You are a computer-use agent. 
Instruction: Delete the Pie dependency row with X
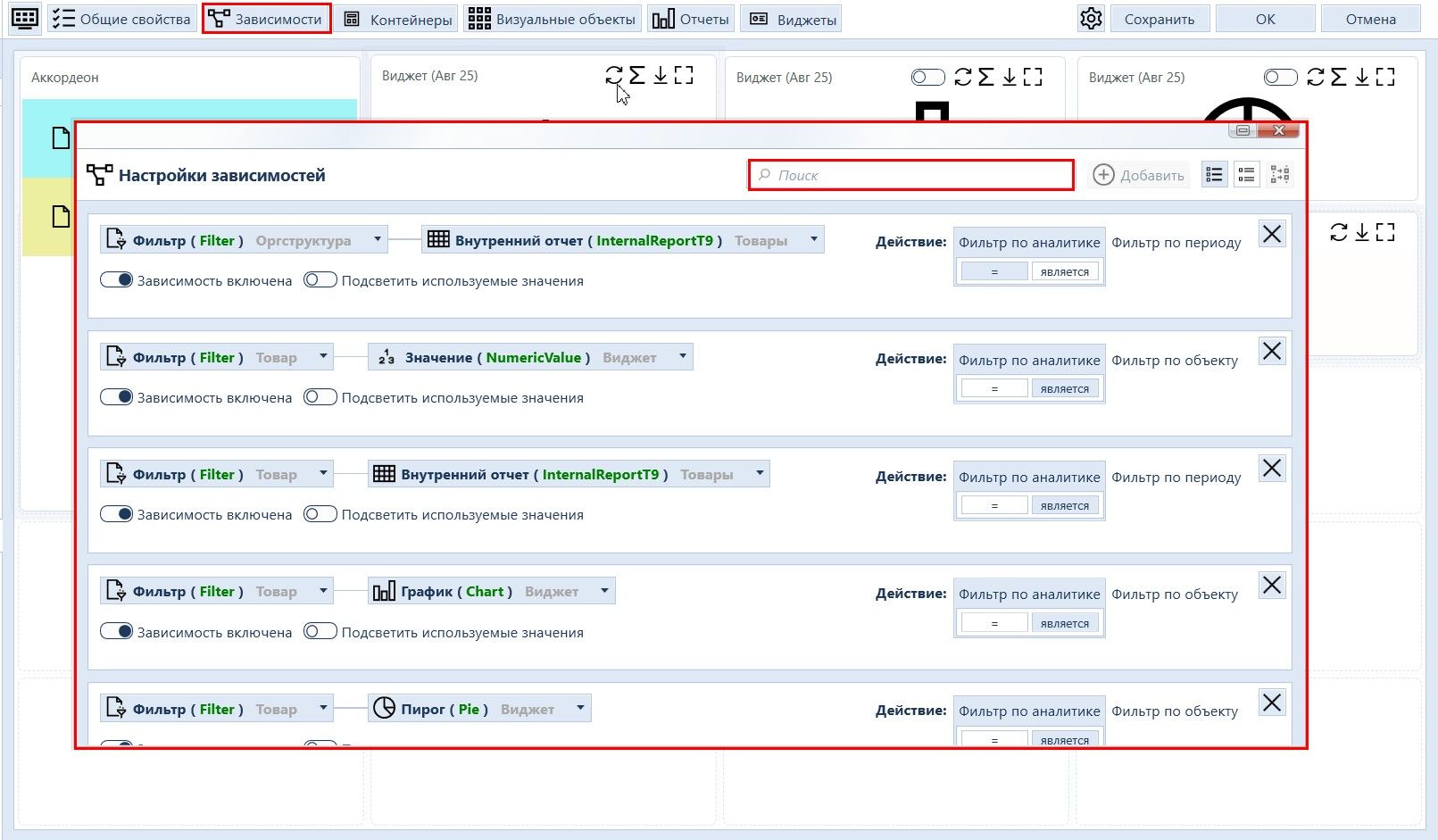click(1272, 703)
